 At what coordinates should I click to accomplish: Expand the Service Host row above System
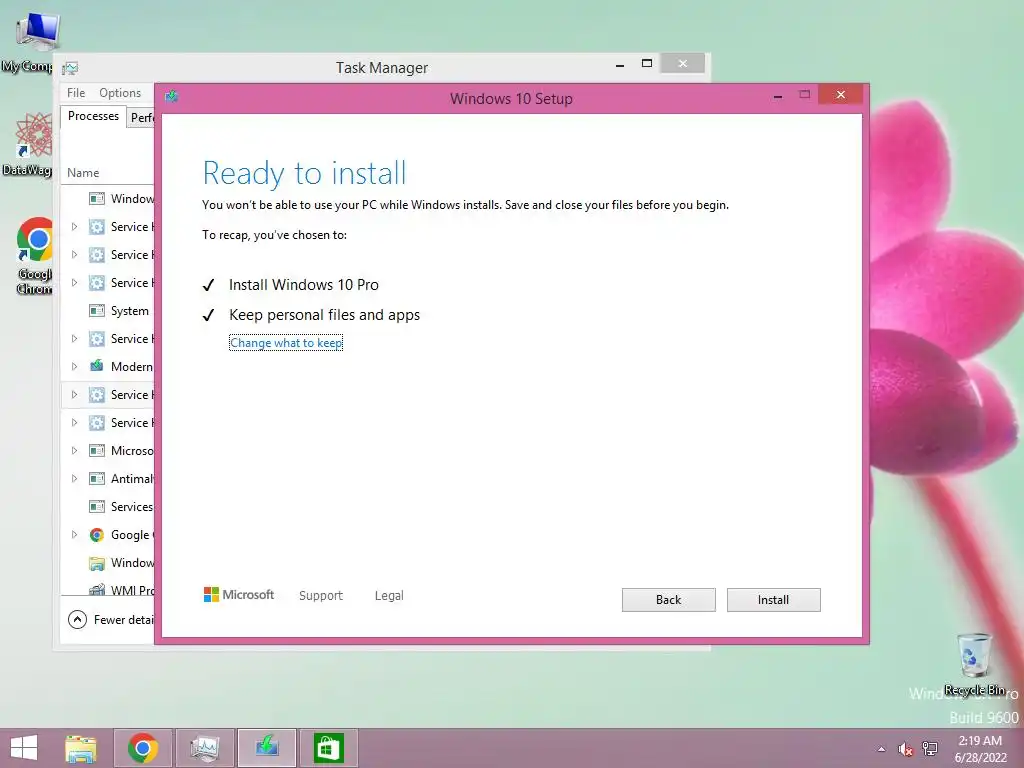coord(74,283)
